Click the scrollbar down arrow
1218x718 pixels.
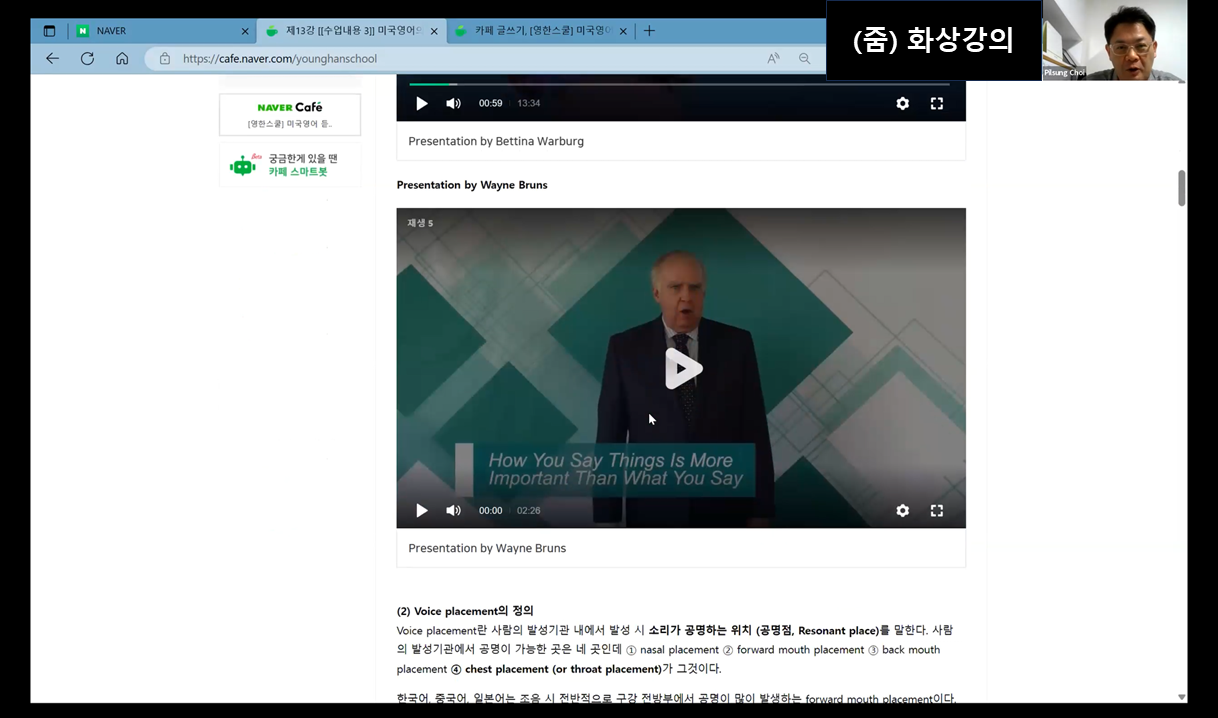point(1181,697)
